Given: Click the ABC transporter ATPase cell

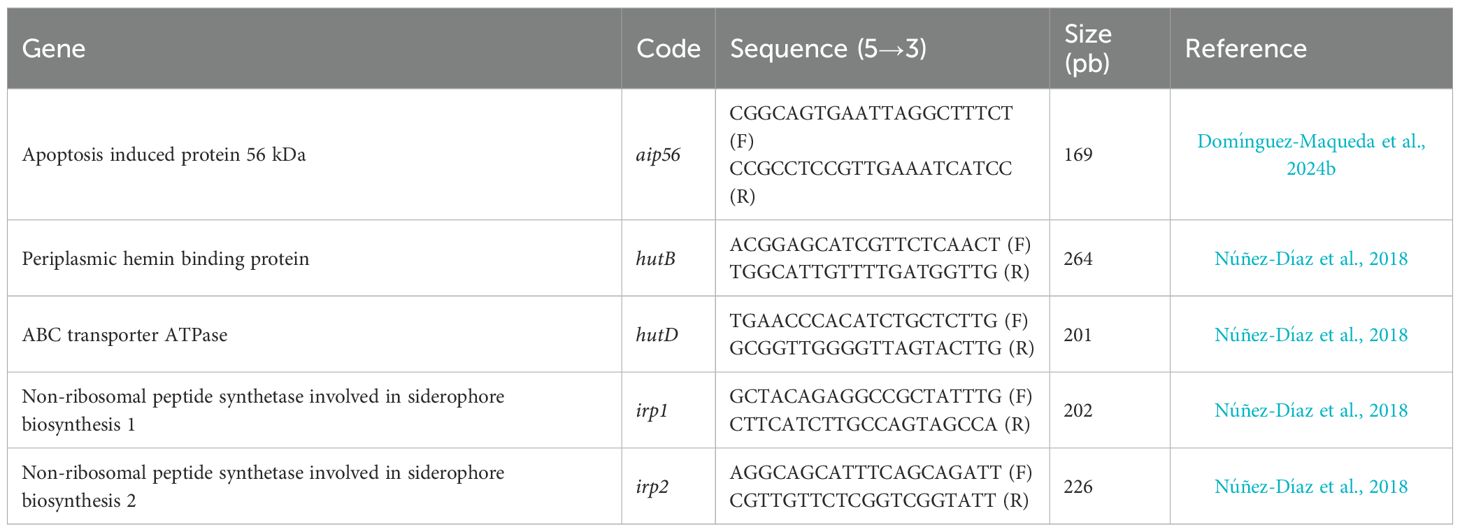Looking at the screenshot, I should point(125,335).
